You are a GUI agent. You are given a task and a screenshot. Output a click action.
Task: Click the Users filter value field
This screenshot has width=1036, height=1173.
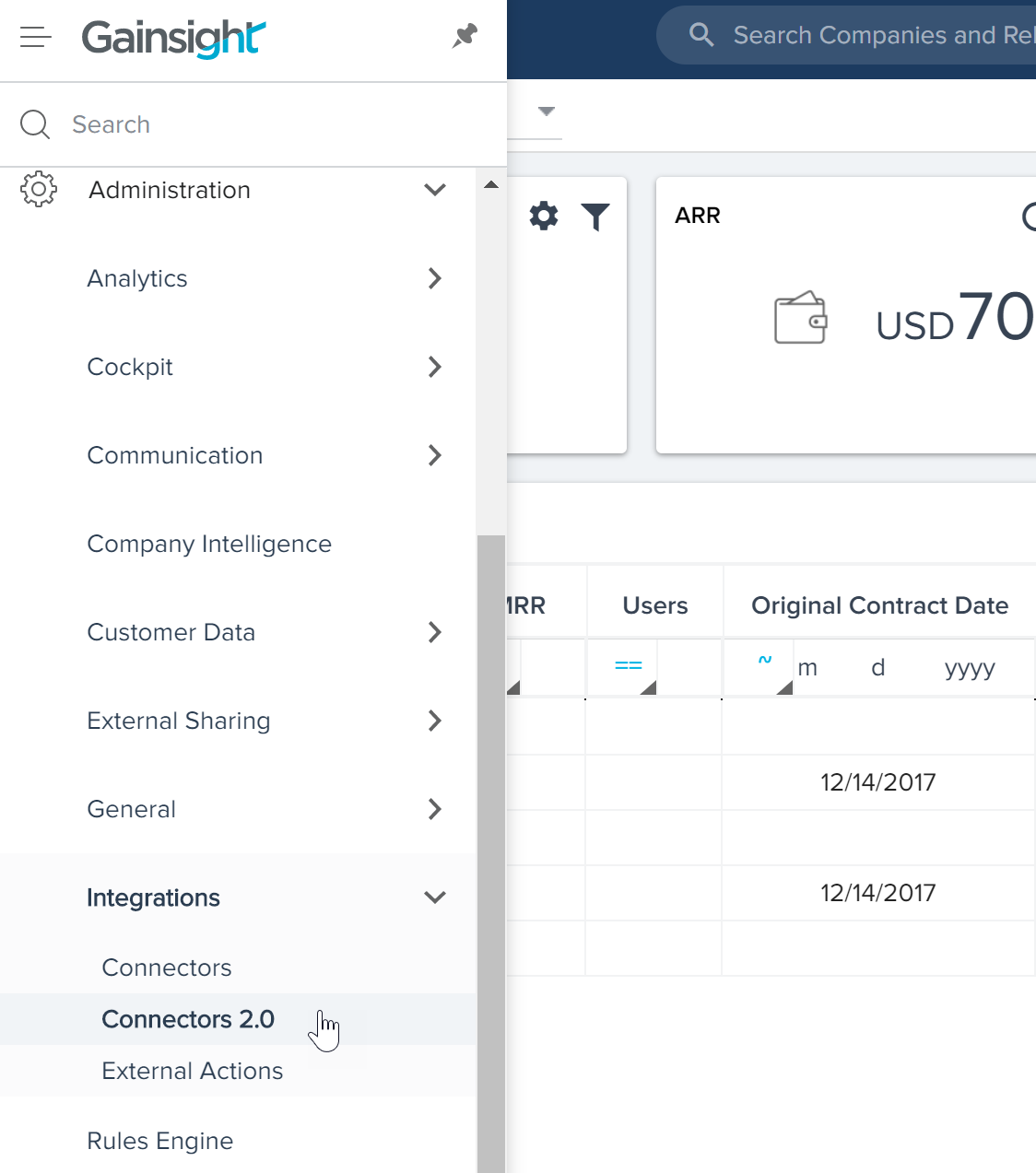(x=689, y=667)
